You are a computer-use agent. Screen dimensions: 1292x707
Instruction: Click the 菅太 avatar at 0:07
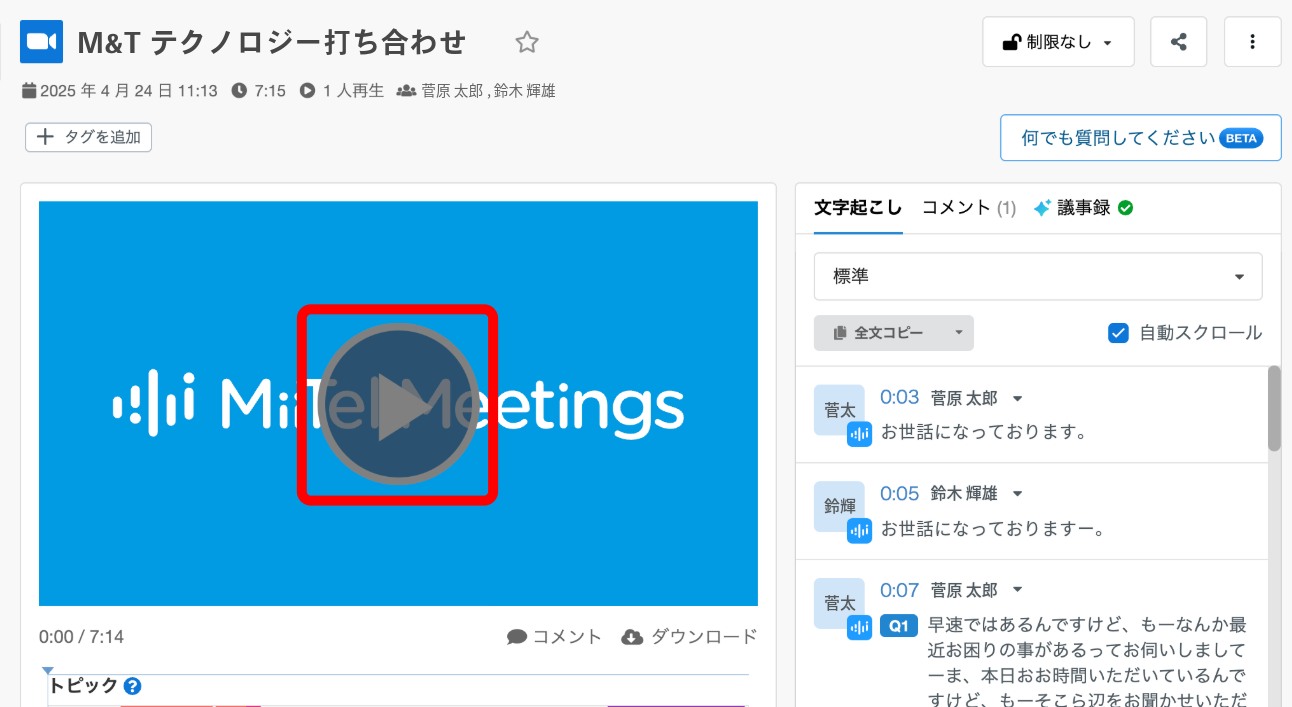tap(839, 603)
